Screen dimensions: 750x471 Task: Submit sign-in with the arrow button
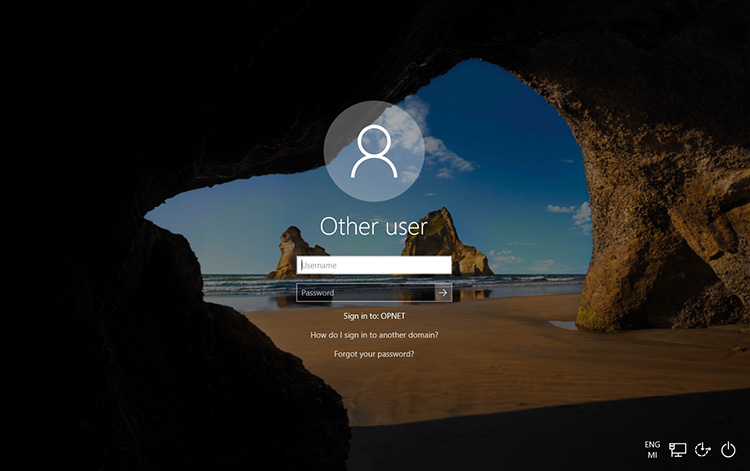[443, 293]
